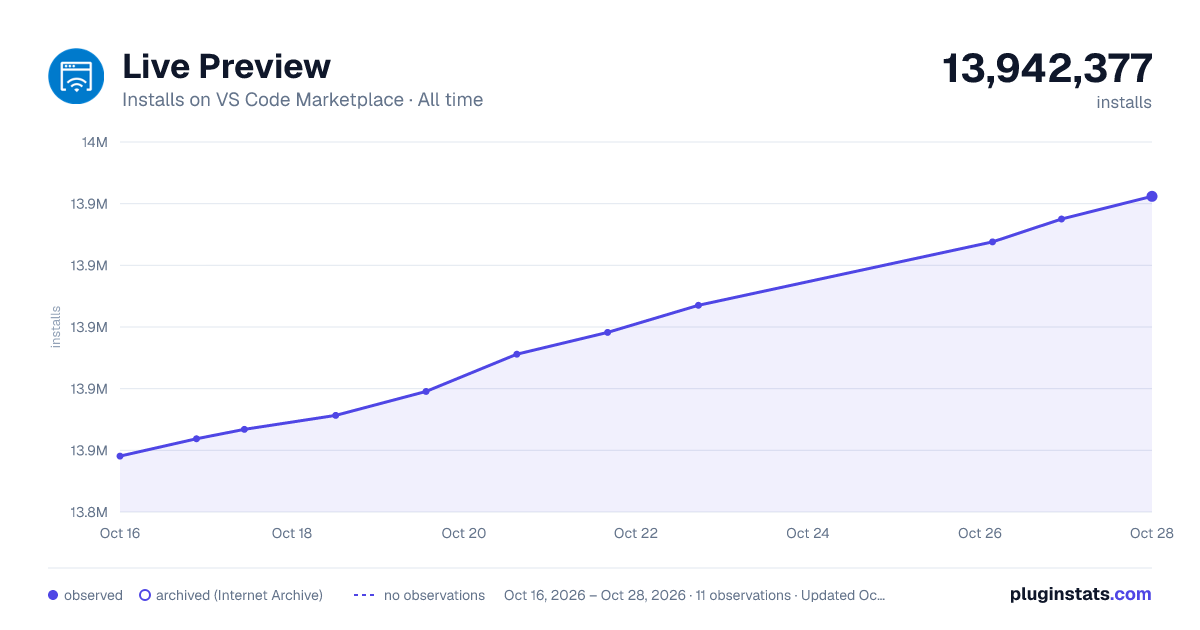Click the vertical "installs" y-axis title
The width and height of the screenshot is (1200, 630).
[56, 327]
